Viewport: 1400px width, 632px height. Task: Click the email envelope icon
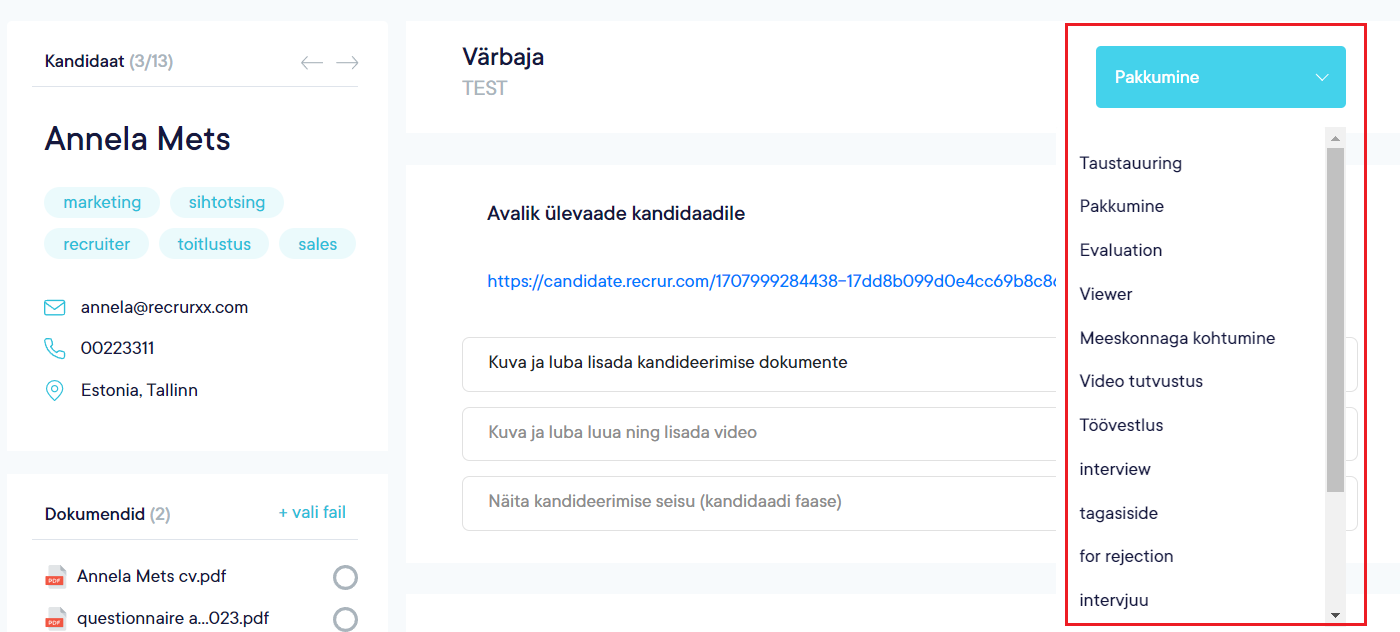tap(55, 307)
